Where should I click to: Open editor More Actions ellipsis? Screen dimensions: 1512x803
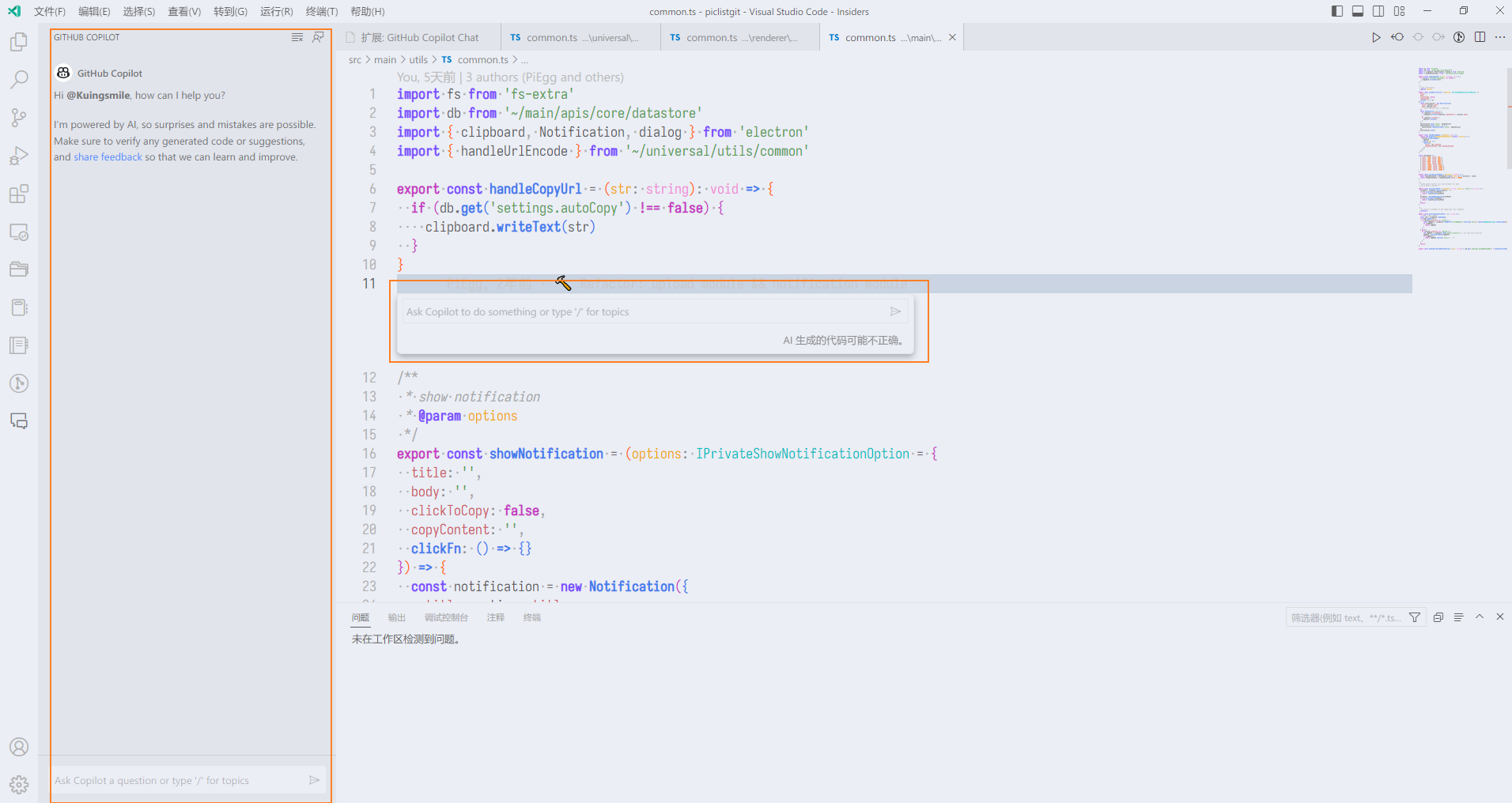[x=1500, y=37]
